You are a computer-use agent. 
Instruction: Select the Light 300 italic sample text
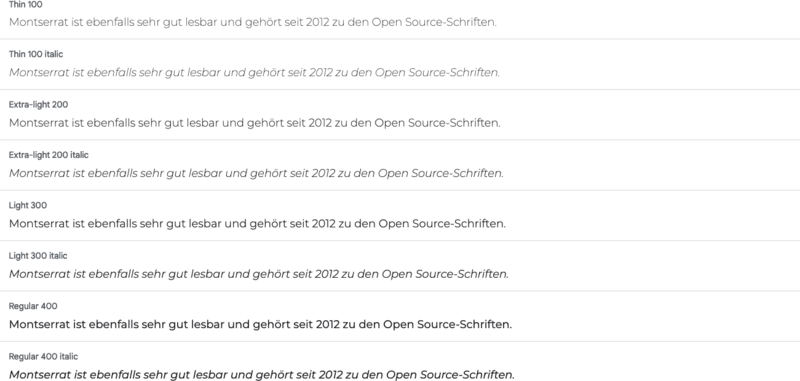259,274
